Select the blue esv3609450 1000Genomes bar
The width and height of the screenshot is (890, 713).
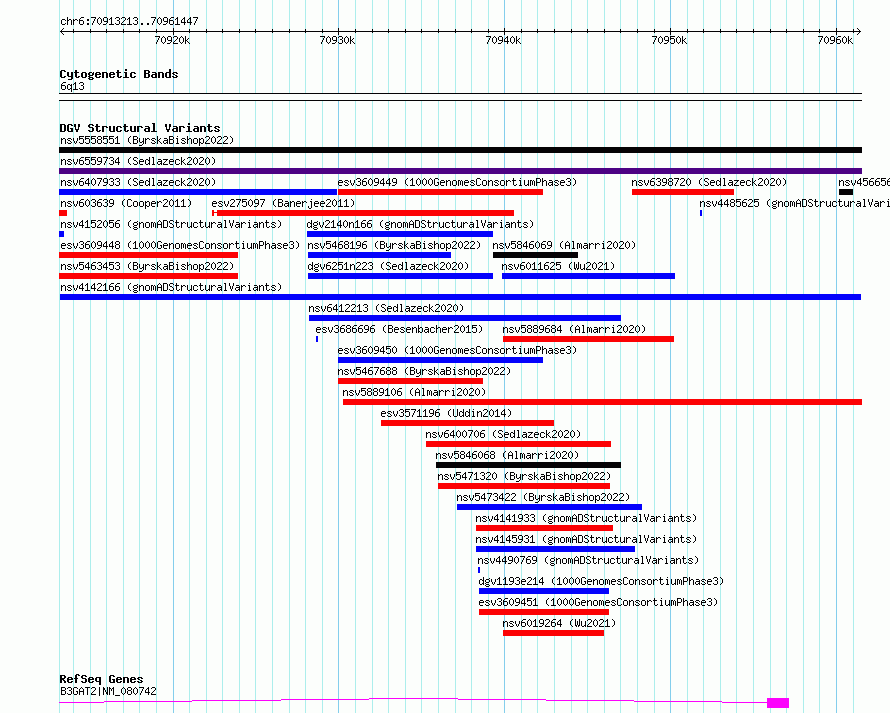tap(440, 360)
